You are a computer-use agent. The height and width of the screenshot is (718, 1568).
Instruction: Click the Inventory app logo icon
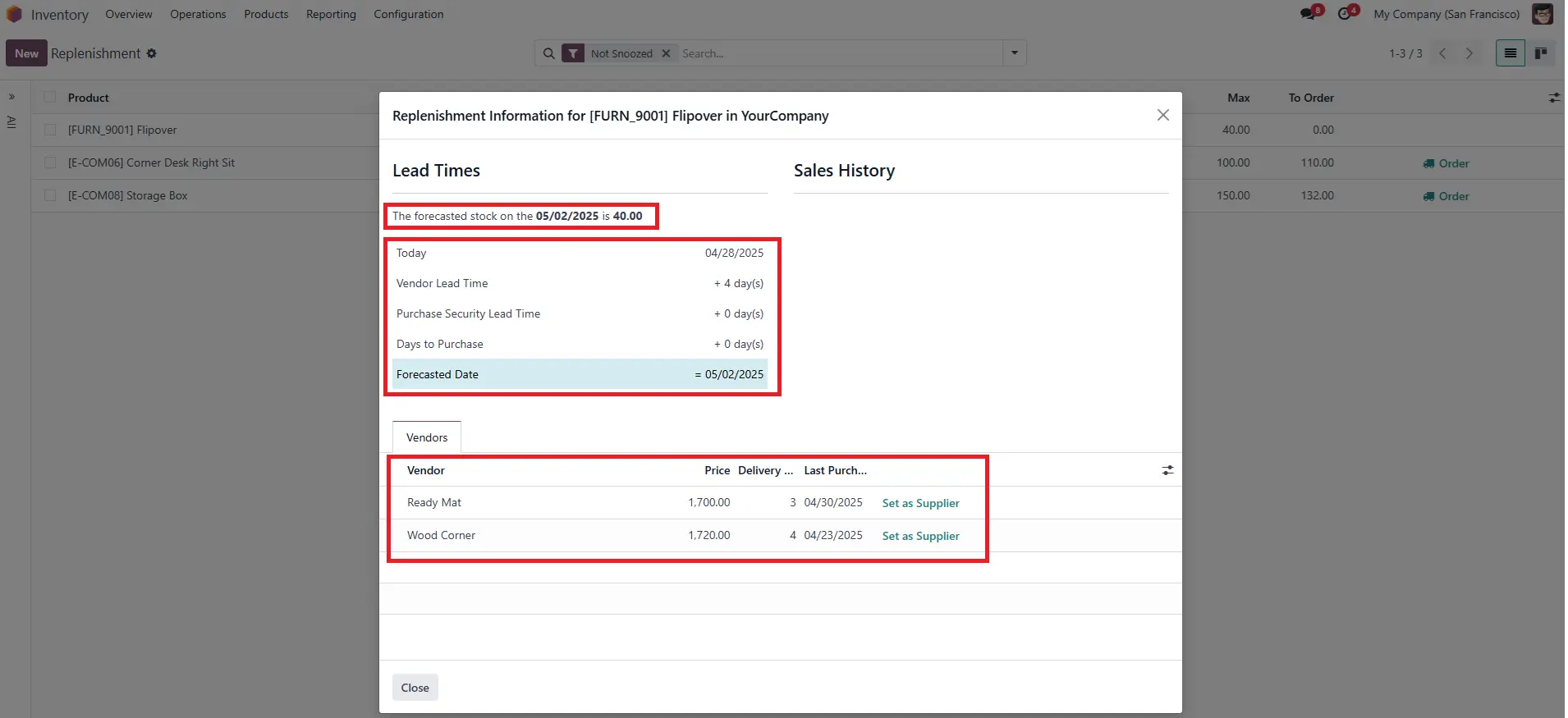coord(14,15)
